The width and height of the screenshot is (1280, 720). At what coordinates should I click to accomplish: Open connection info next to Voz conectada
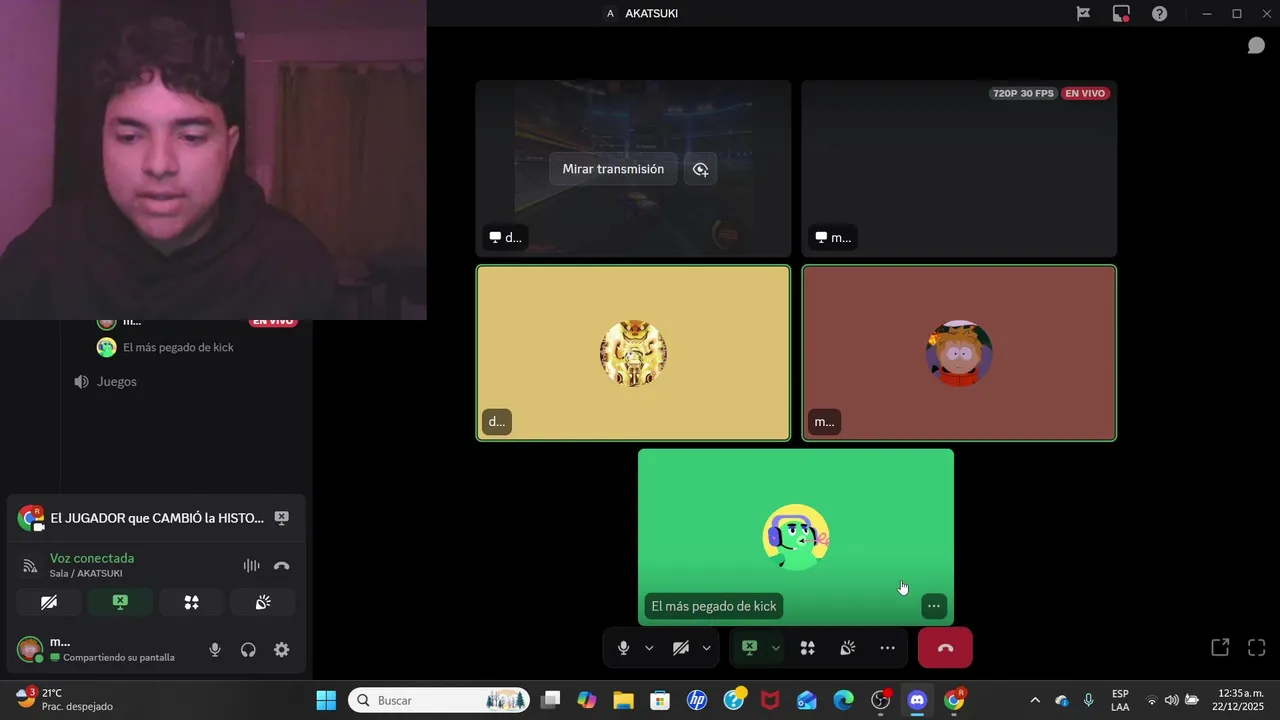[x=30, y=566]
